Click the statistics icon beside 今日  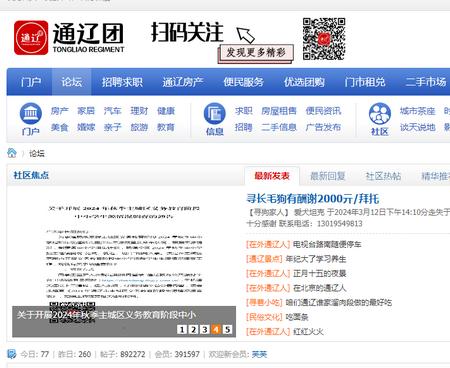(x=12, y=354)
